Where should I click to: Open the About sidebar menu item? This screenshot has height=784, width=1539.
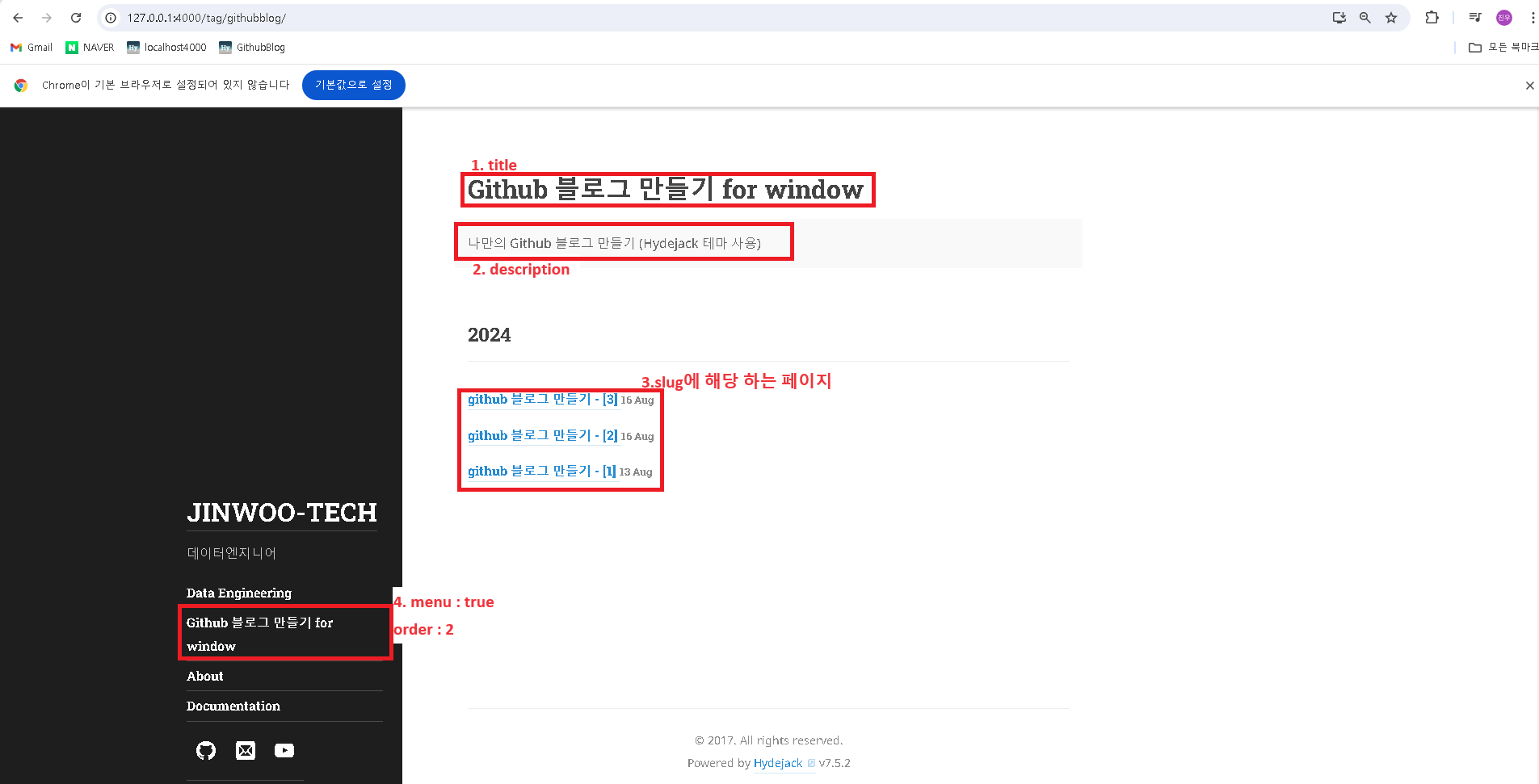click(205, 677)
